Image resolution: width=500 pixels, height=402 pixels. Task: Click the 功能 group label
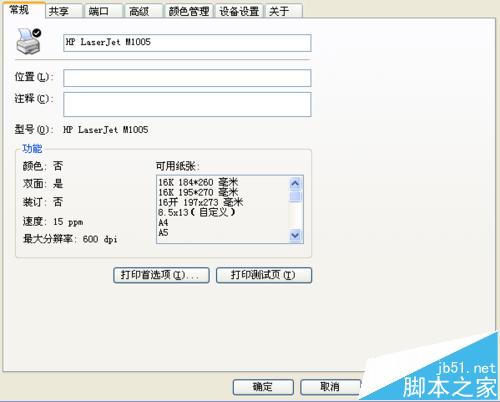[x=32, y=149]
